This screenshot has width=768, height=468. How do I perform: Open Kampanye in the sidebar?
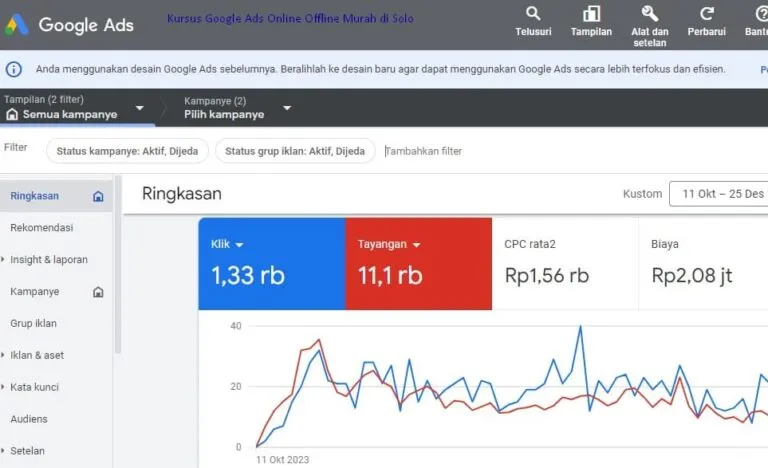tap(35, 292)
